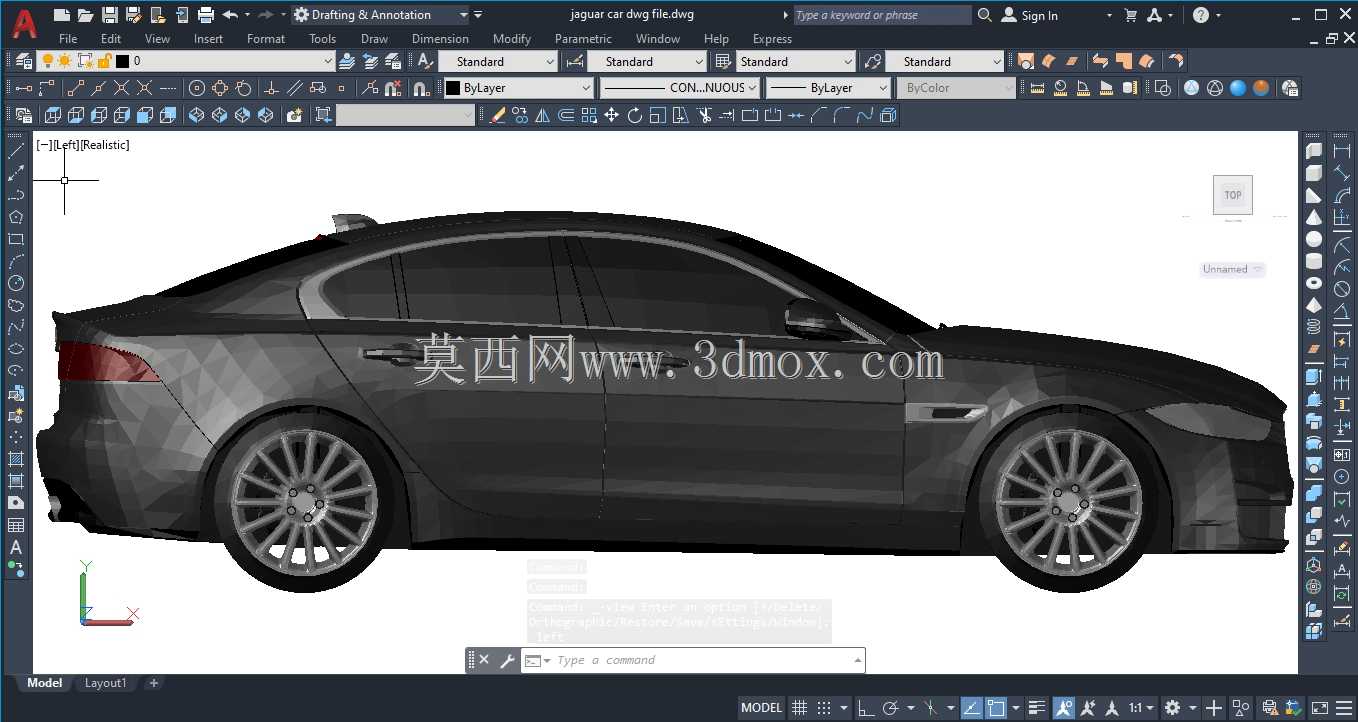The height and width of the screenshot is (722, 1358).
Task: Switch to the Layout1 tab
Action: tap(105, 683)
